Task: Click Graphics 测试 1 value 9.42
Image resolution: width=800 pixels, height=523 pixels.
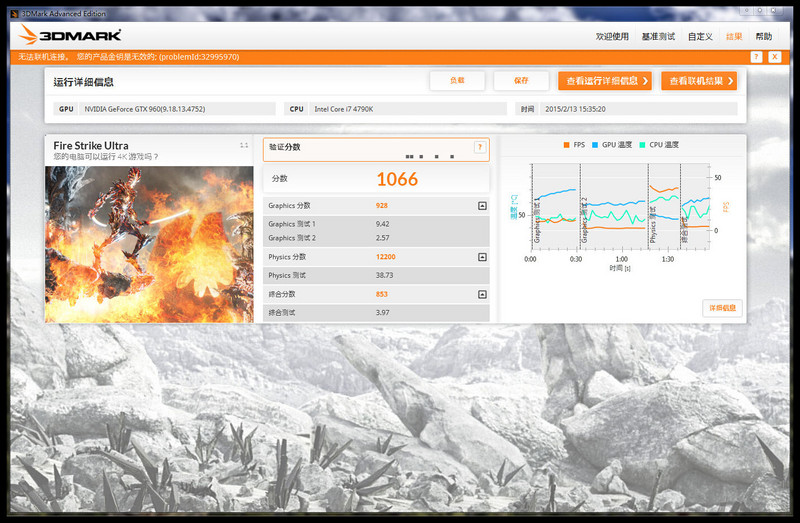Action: [x=383, y=224]
